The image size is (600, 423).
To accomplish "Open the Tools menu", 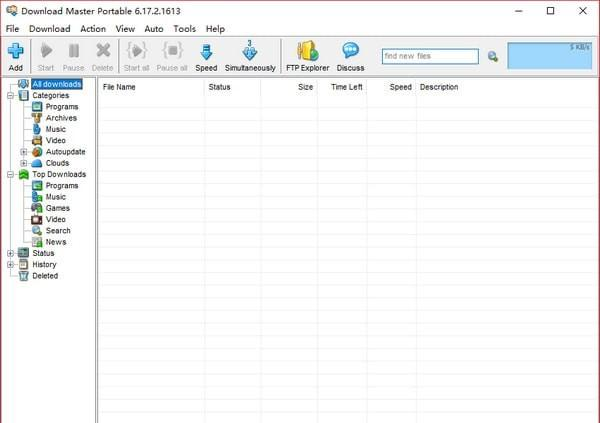I will (x=184, y=29).
